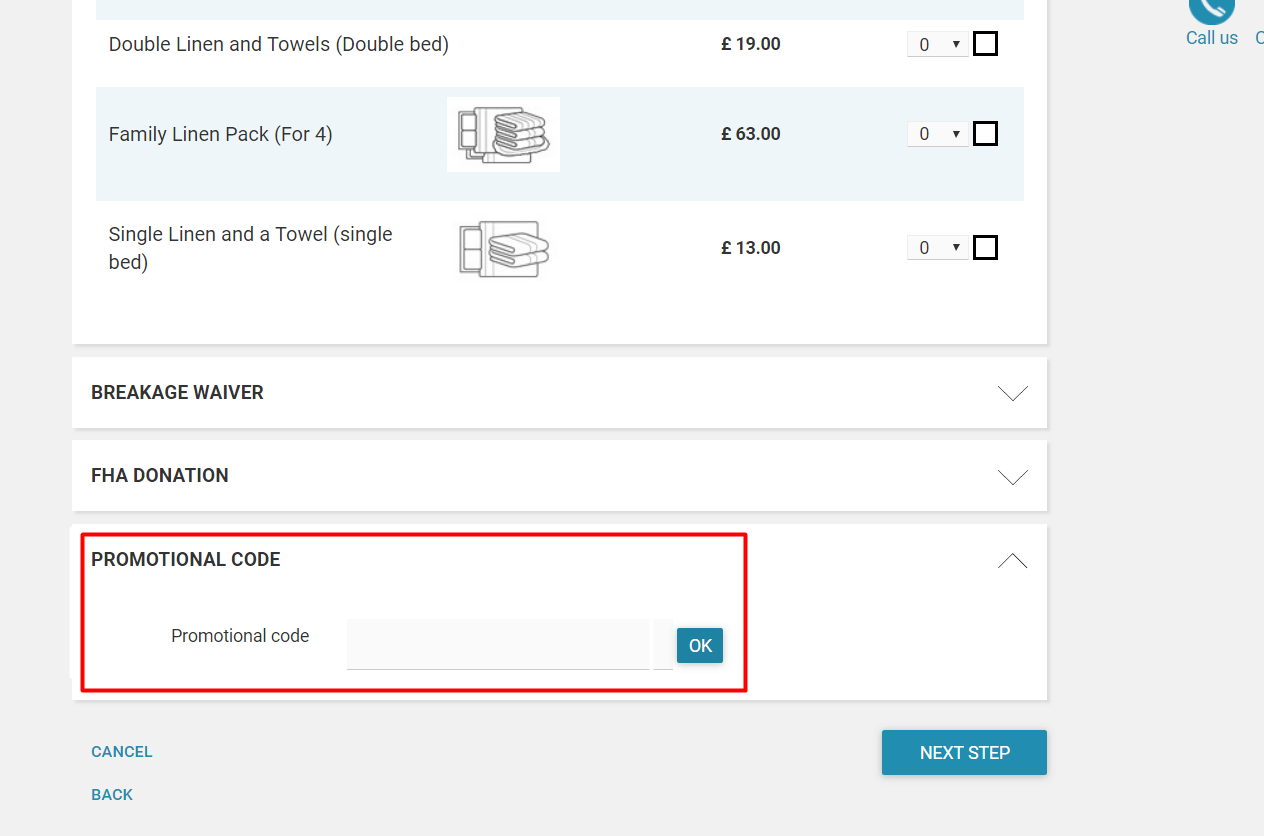
Task: Click OK to apply the promotional code
Action: [x=699, y=645]
